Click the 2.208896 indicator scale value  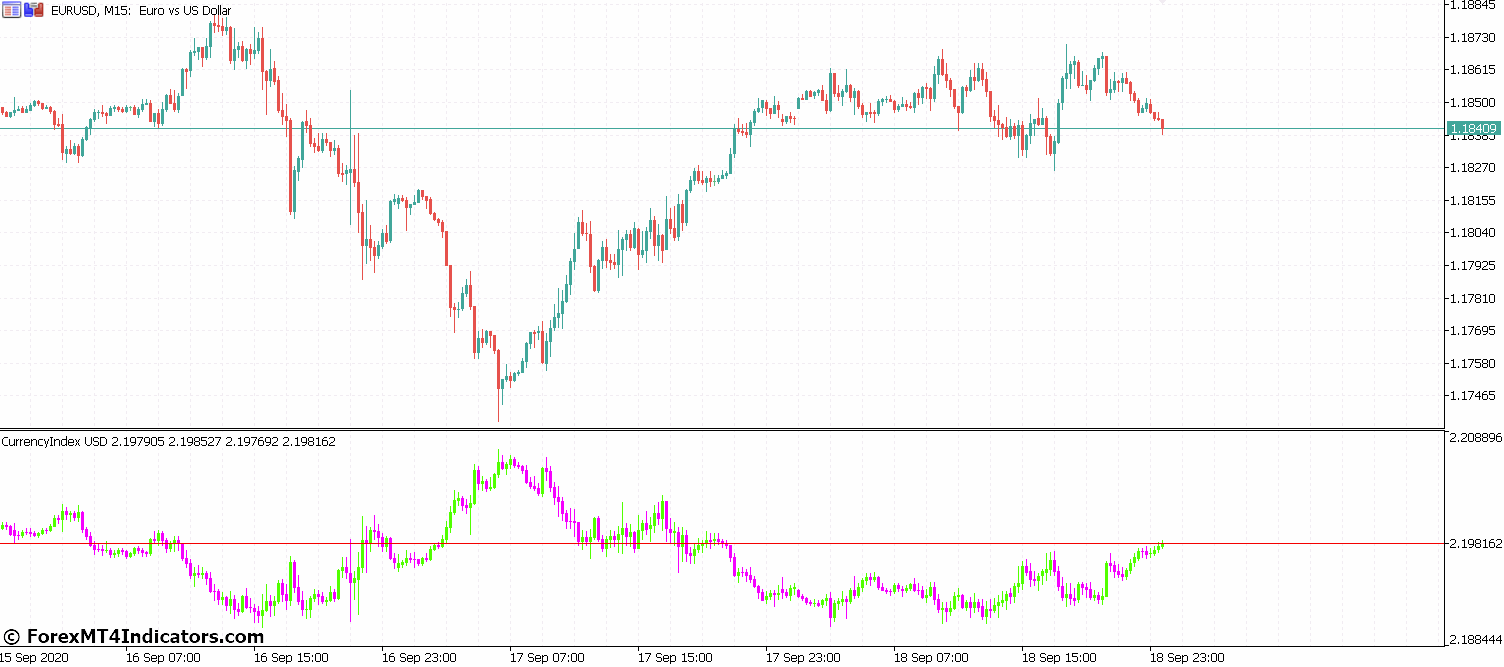[1476, 437]
